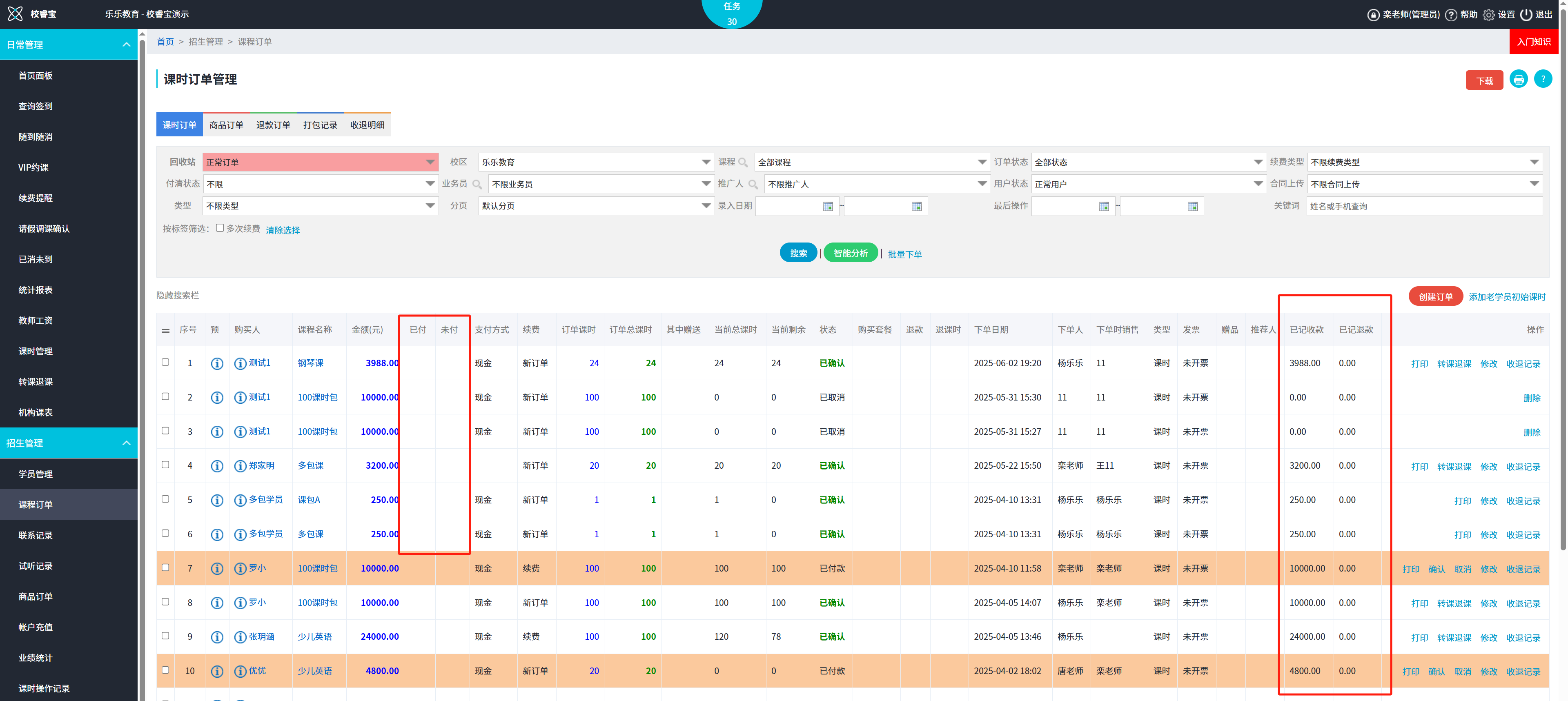
Task: Click the 推广人 search magnifier icon
Action: point(753,185)
